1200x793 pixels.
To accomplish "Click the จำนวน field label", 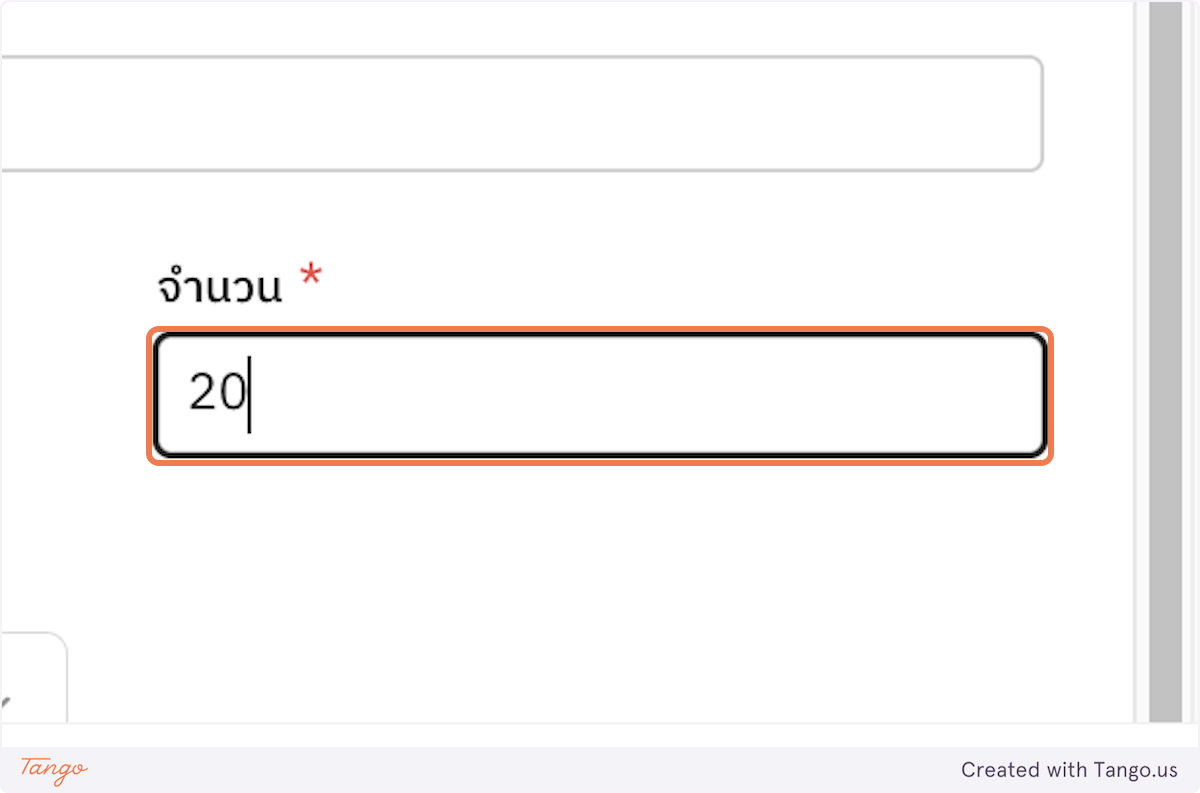I will click(x=222, y=285).
